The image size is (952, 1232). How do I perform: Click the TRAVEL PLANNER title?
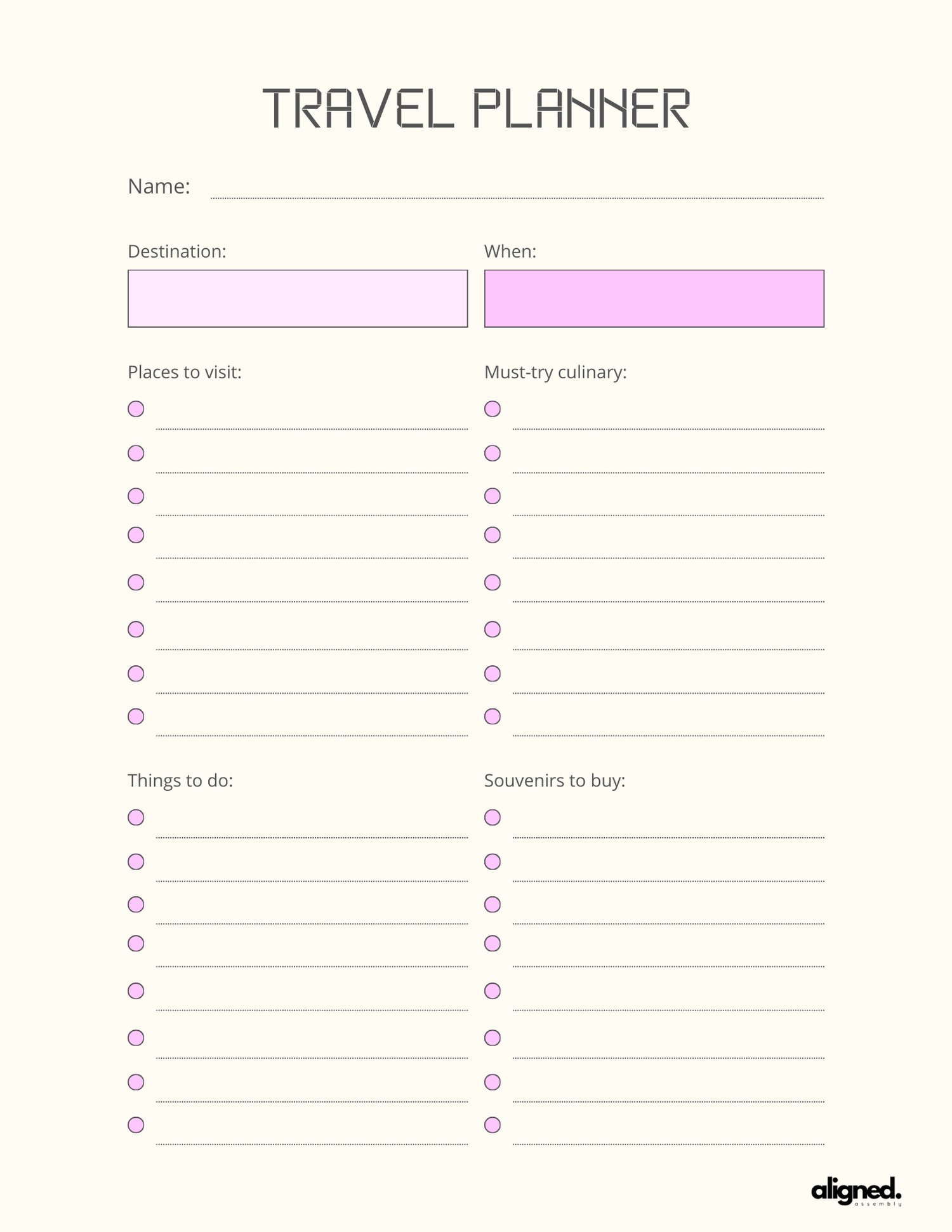click(476, 109)
